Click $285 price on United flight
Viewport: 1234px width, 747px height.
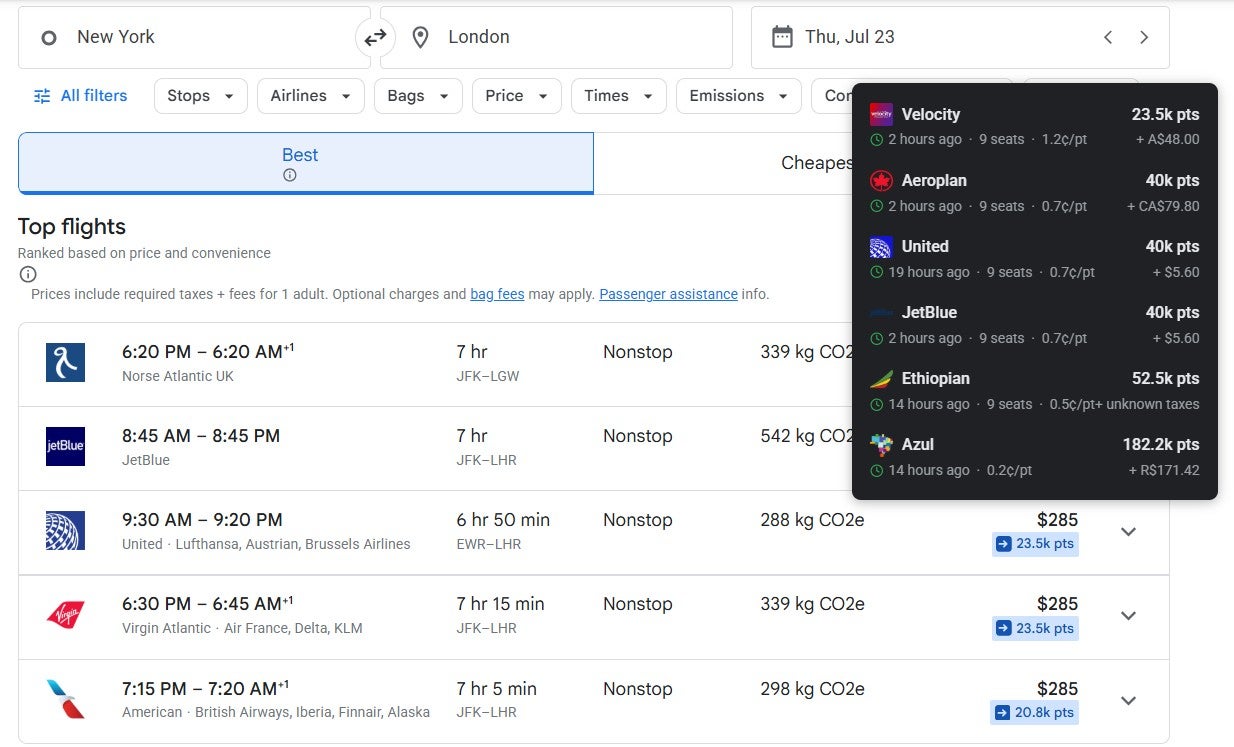(1057, 520)
